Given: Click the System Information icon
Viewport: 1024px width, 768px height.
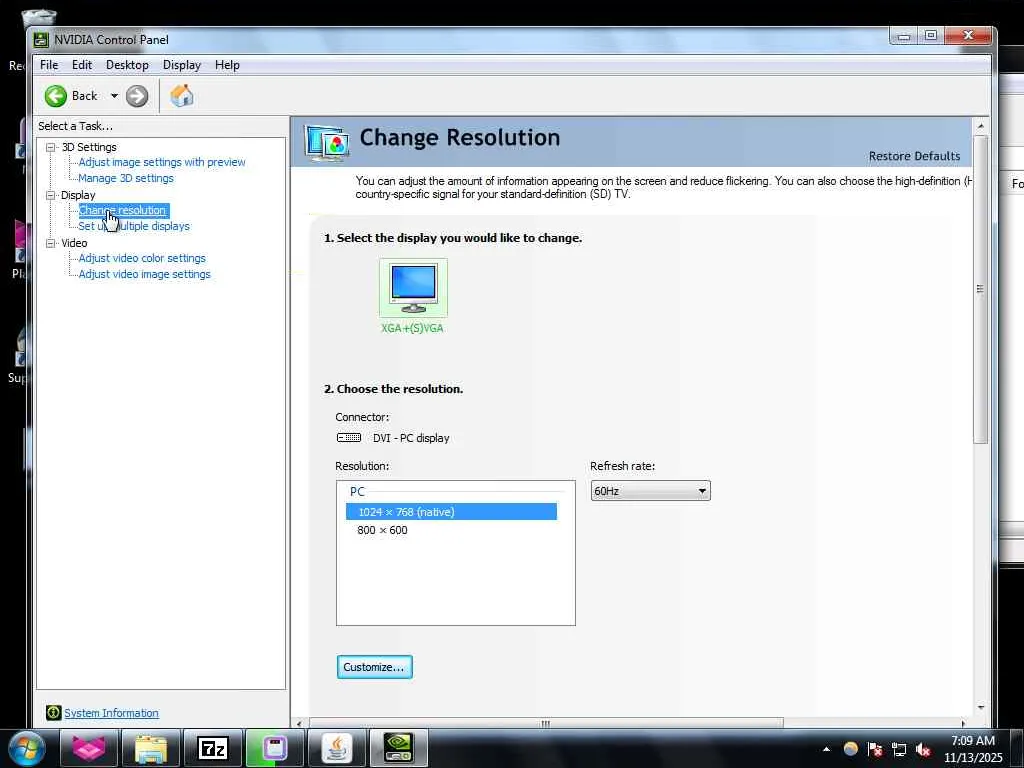Looking at the screenshot, I should [54, 712].
